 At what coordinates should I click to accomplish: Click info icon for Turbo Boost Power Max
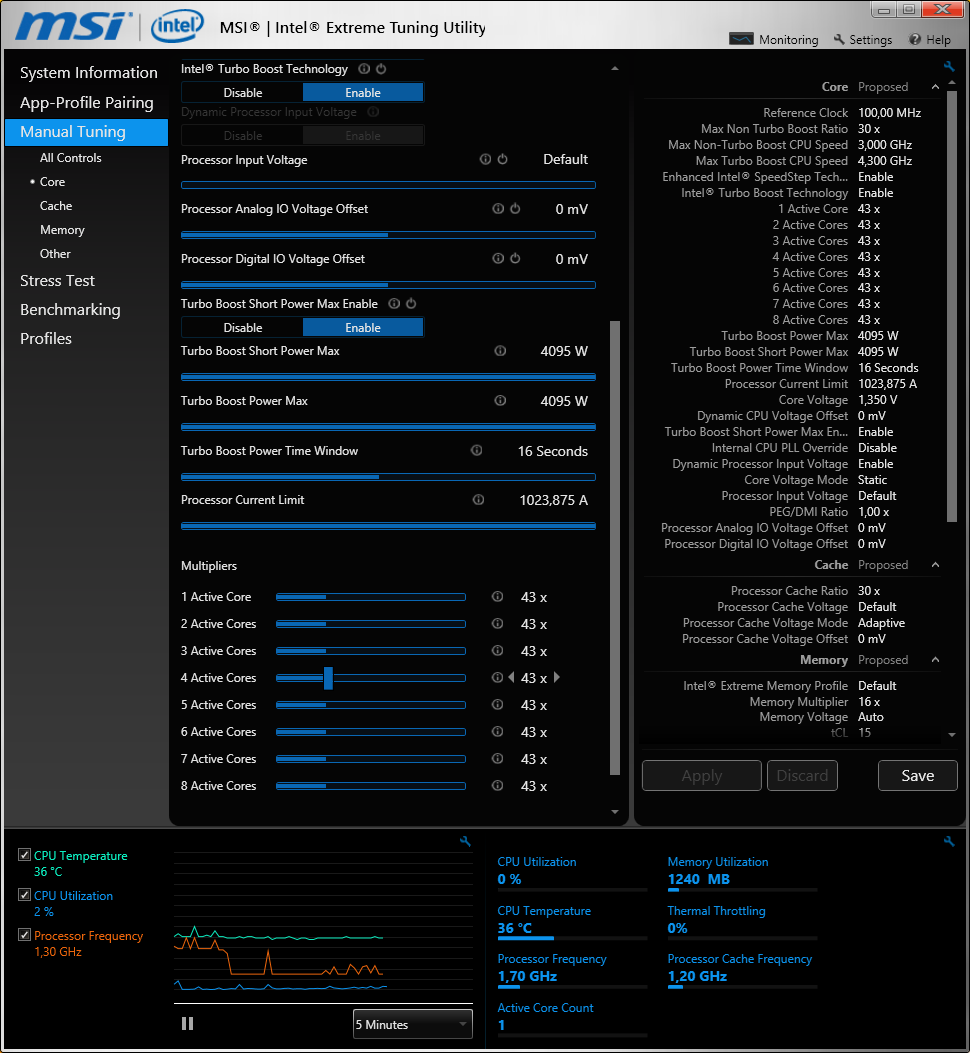tap(500, 400)
